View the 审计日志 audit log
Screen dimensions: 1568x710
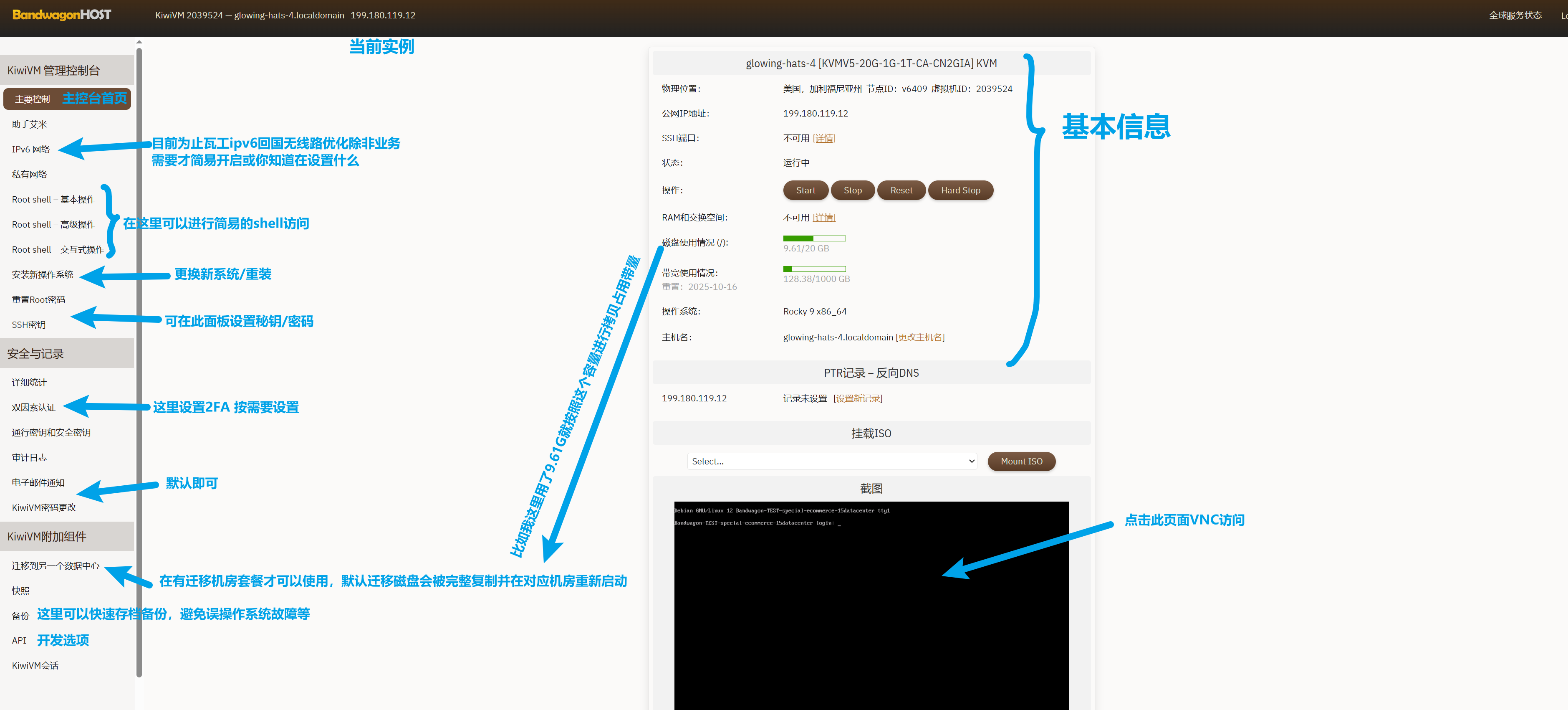click(x=29, y=457)
